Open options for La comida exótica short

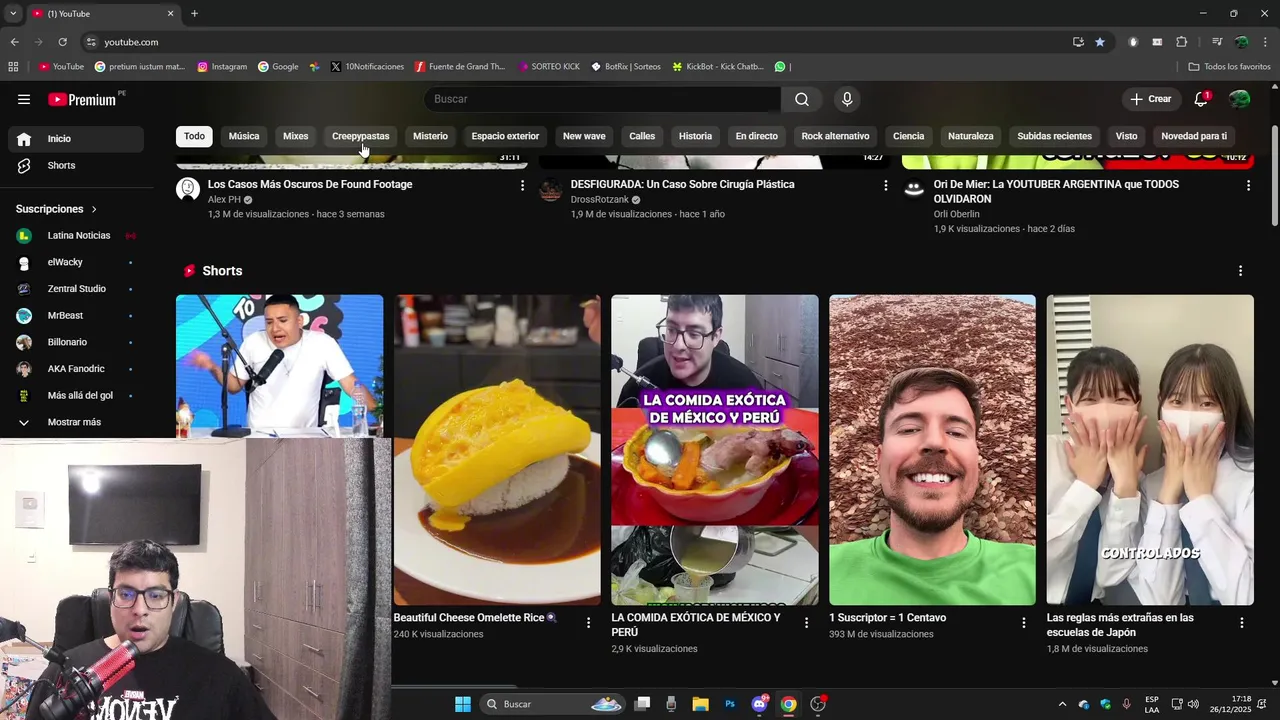pyautogui.click(x=806, y=623)
